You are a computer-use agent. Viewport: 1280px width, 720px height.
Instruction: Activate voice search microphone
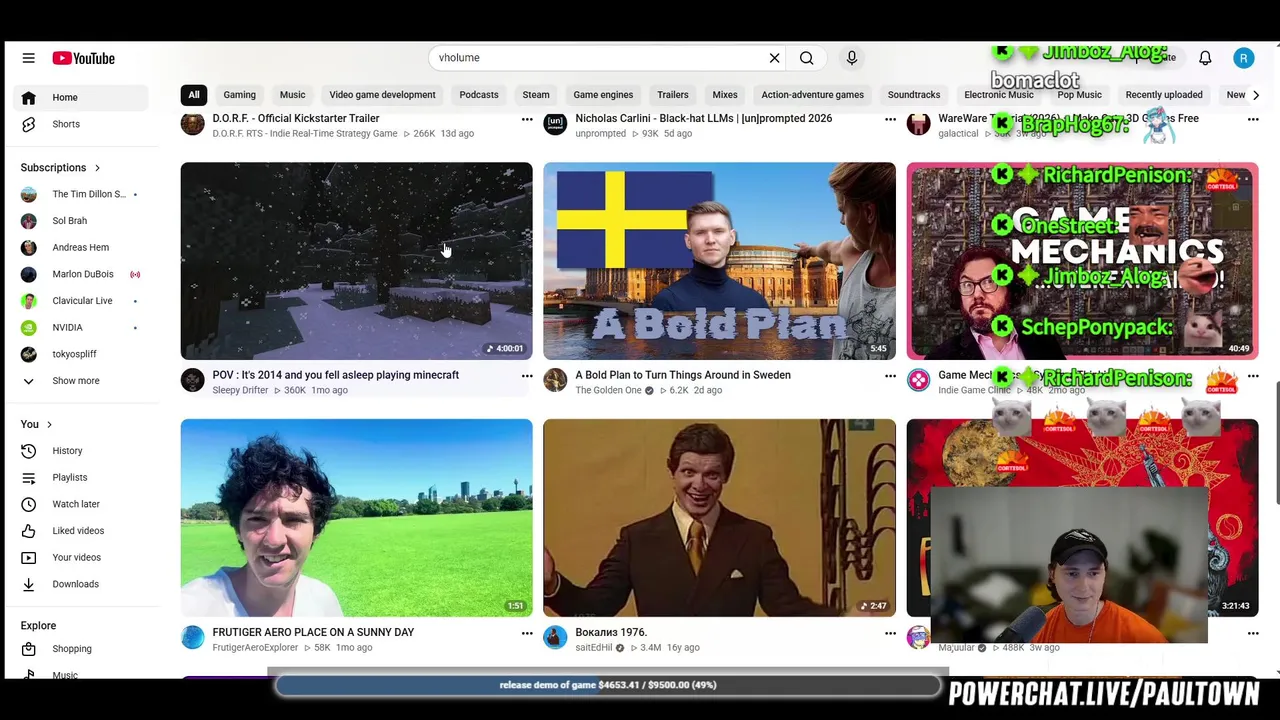[852, 58]
